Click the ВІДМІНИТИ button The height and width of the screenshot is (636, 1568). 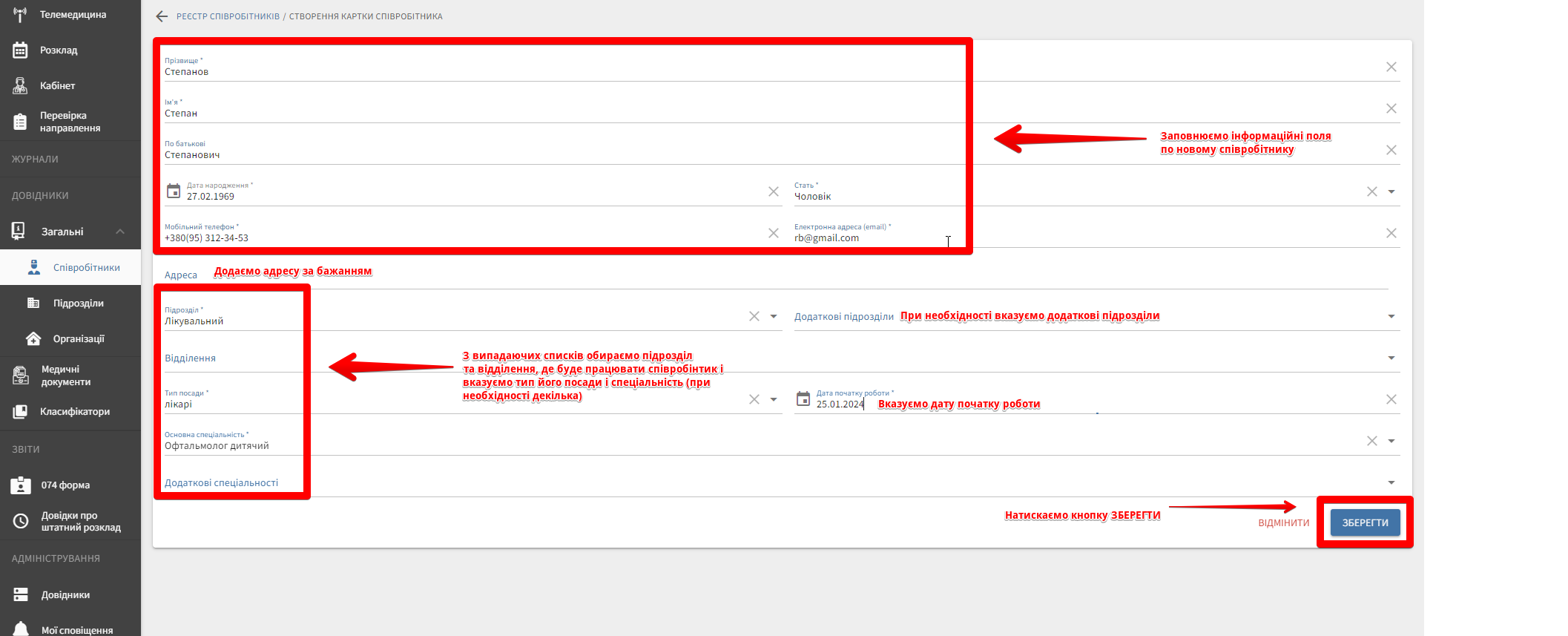click(x=1283, y=523)
